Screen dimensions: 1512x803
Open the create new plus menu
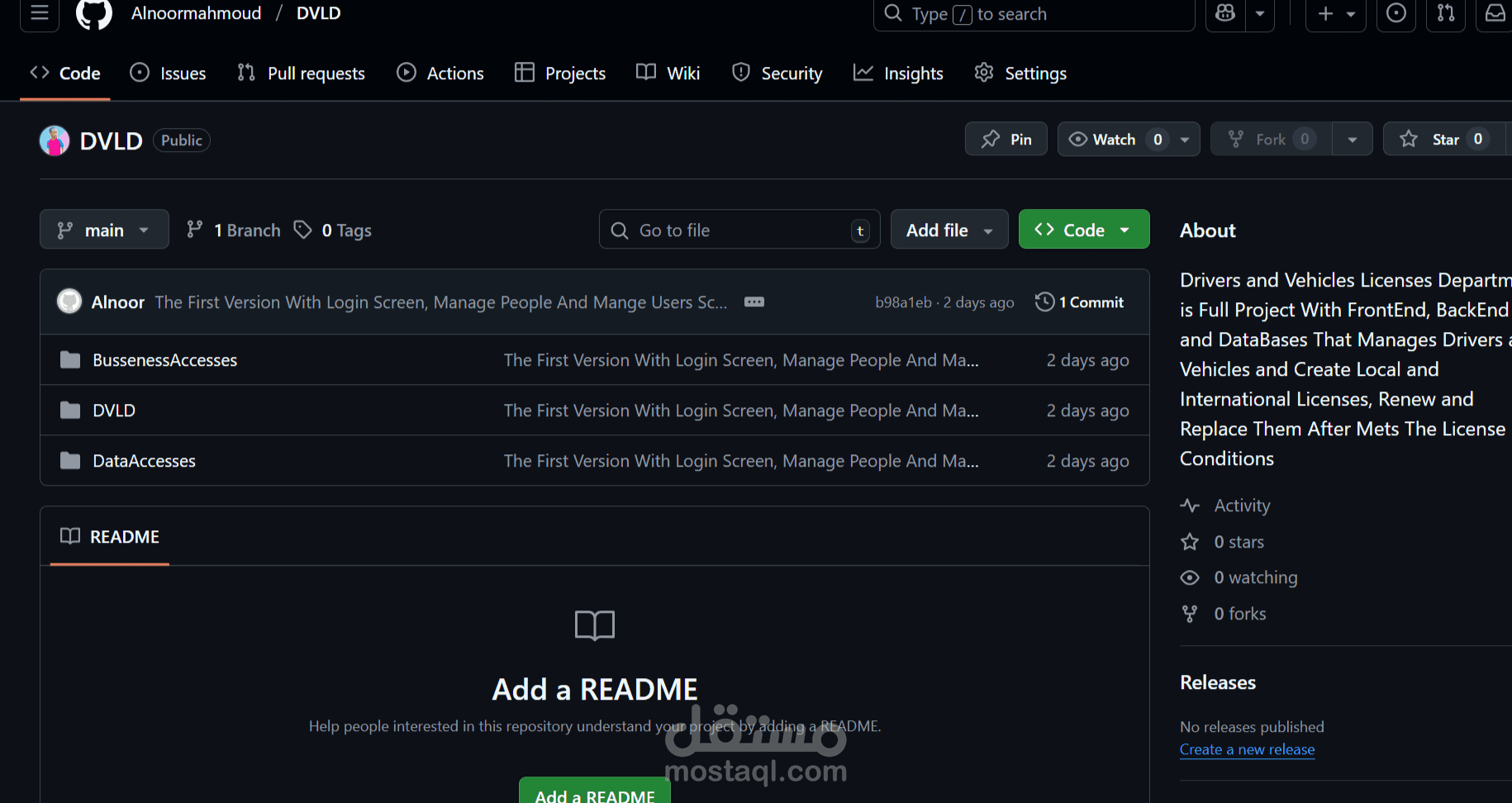tap(1336, 13)
